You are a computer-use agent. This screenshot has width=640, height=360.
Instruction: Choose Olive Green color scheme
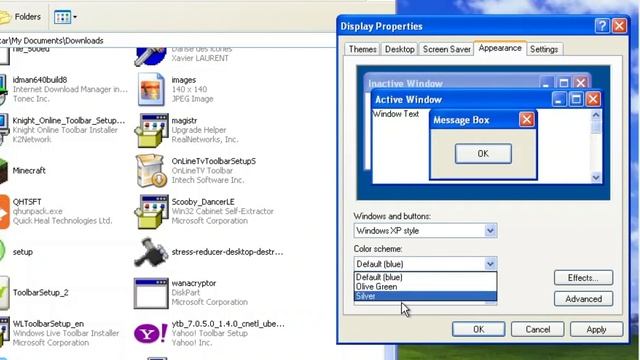pyautogui.click(x=425, y=287)
